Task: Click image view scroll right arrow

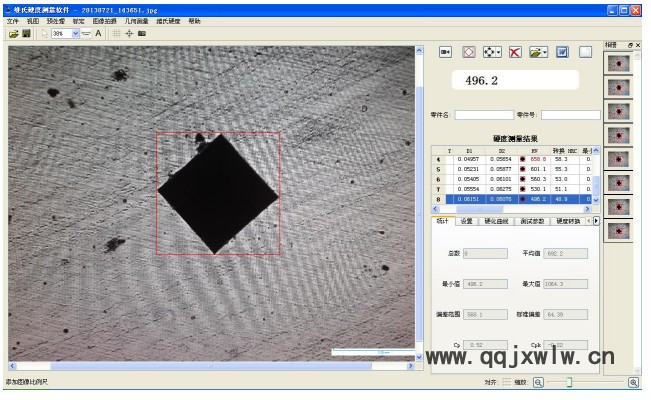Action: coord(411,366)
